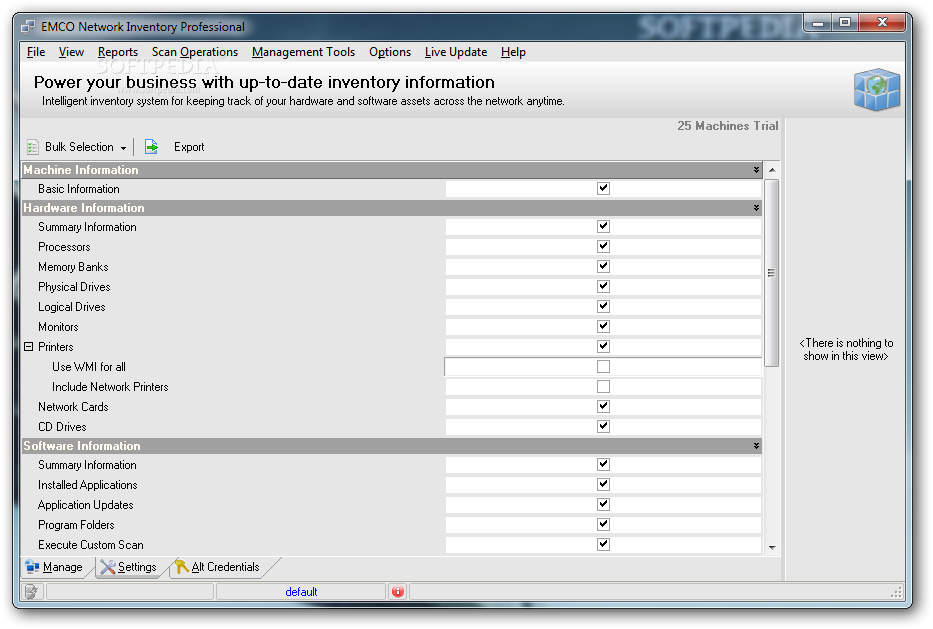Collapse Machine Information section chevron
This screenshot has height=629, width=933.
[x=756, y=170]
